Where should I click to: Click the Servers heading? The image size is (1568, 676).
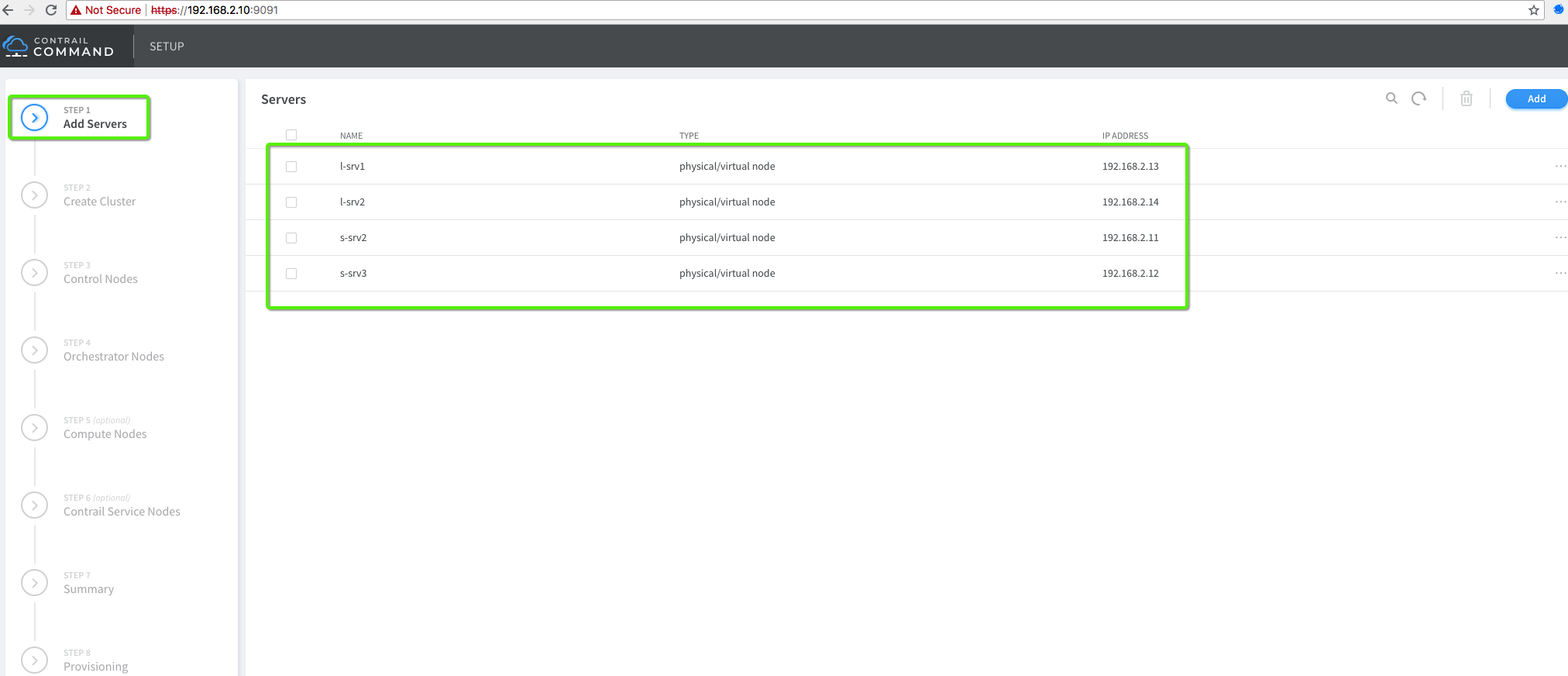tap(284, 99)
